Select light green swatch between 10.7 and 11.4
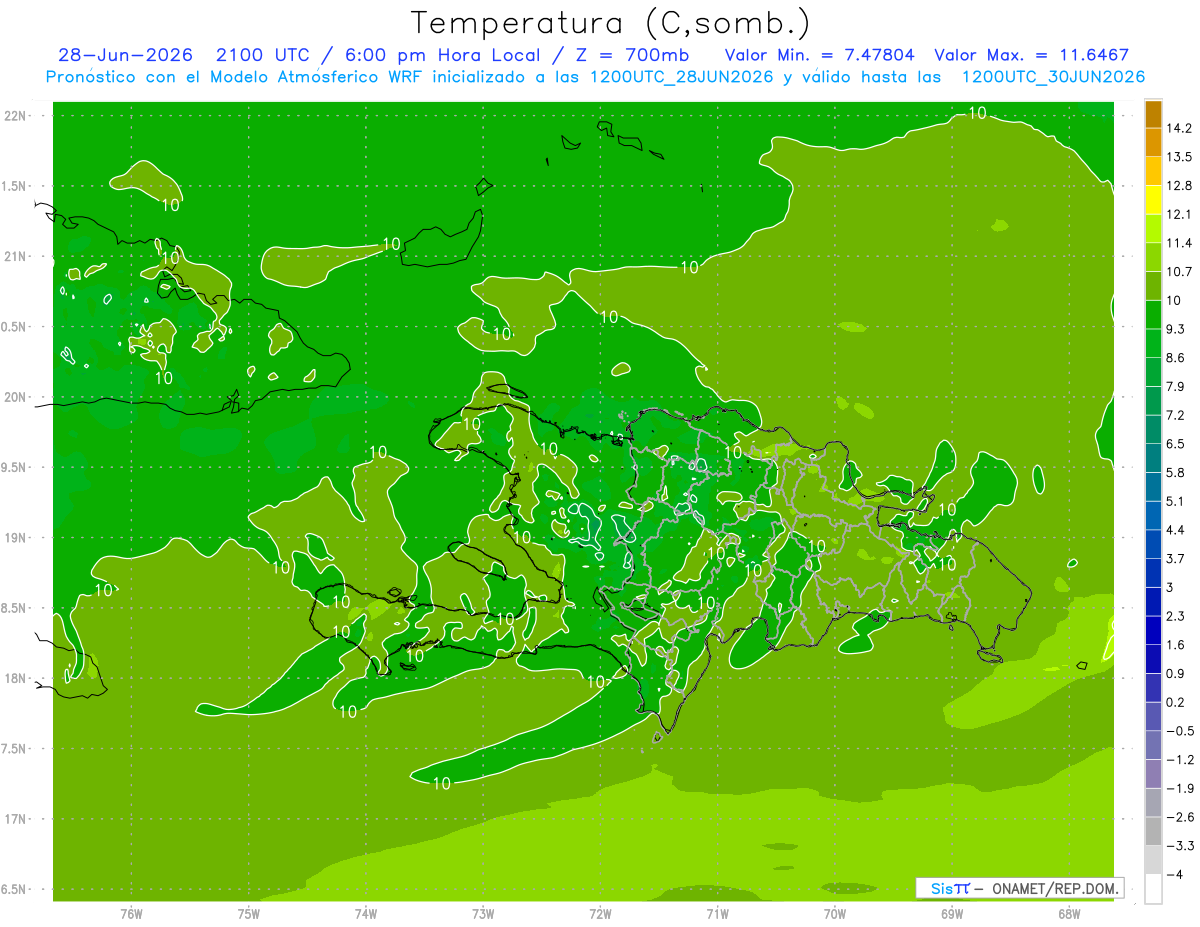 1153,258
